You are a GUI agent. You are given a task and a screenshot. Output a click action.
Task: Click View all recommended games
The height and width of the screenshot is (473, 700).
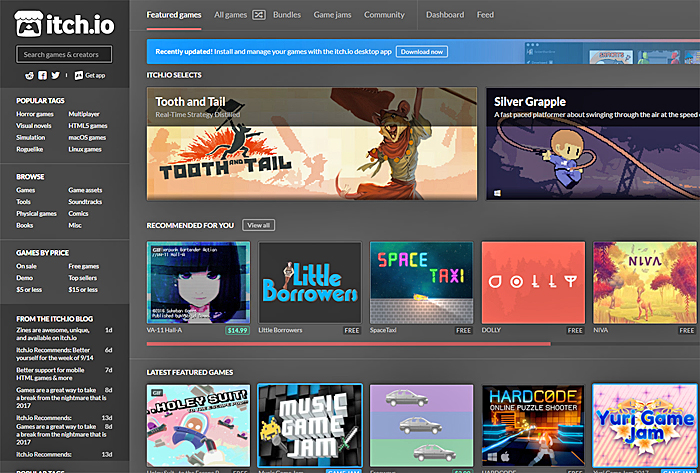click(258, 225)
